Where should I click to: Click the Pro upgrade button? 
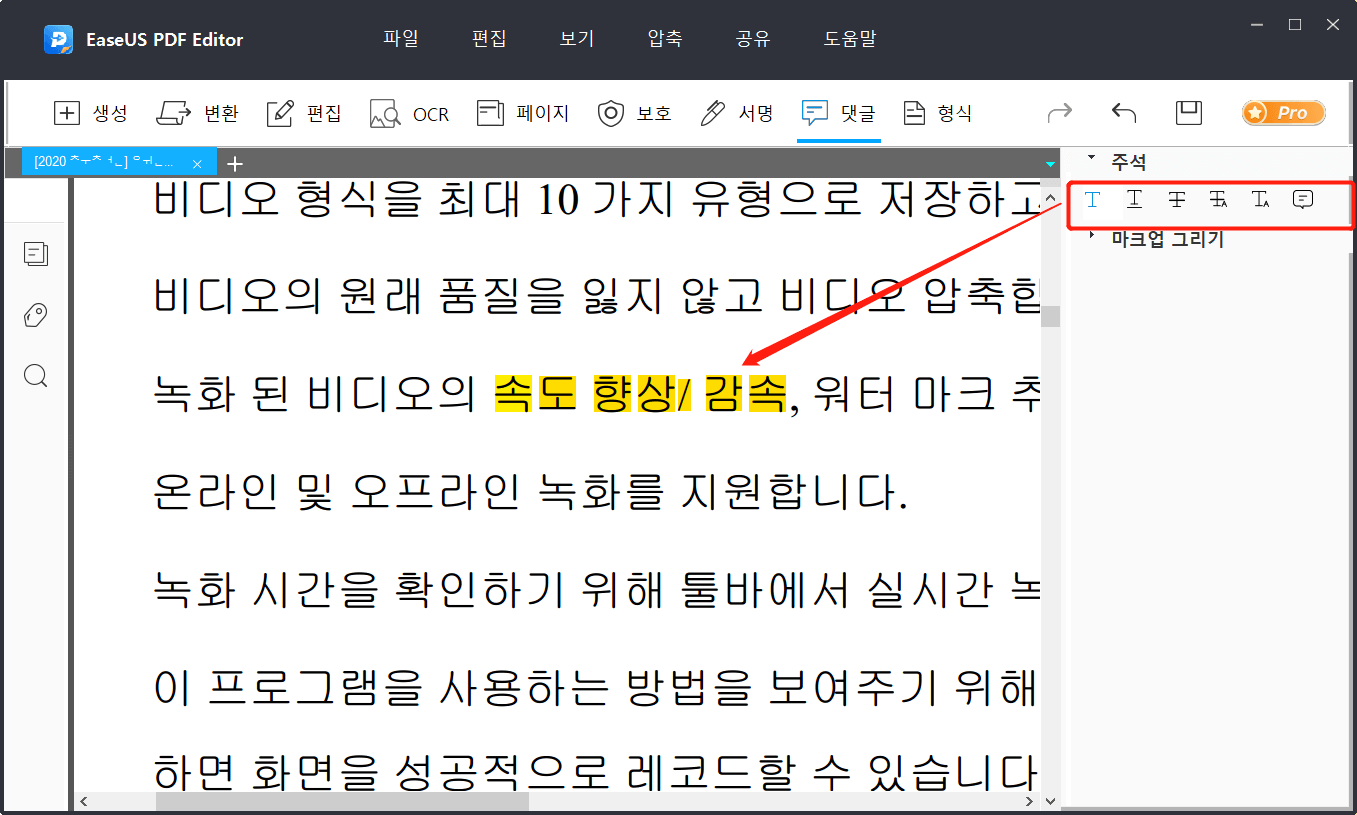coord(1283,113)
